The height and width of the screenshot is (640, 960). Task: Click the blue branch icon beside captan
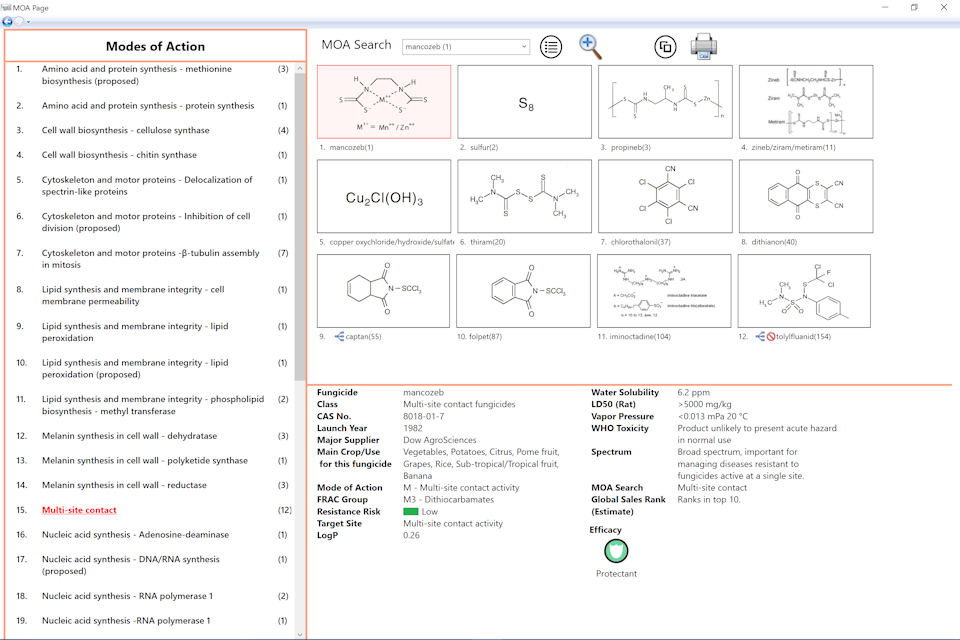339,337
